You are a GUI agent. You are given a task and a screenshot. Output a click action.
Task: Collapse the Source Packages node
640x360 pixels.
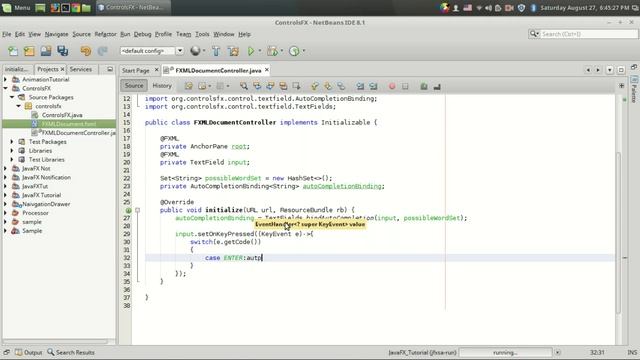pyautogui.click(x=12, y=97)
